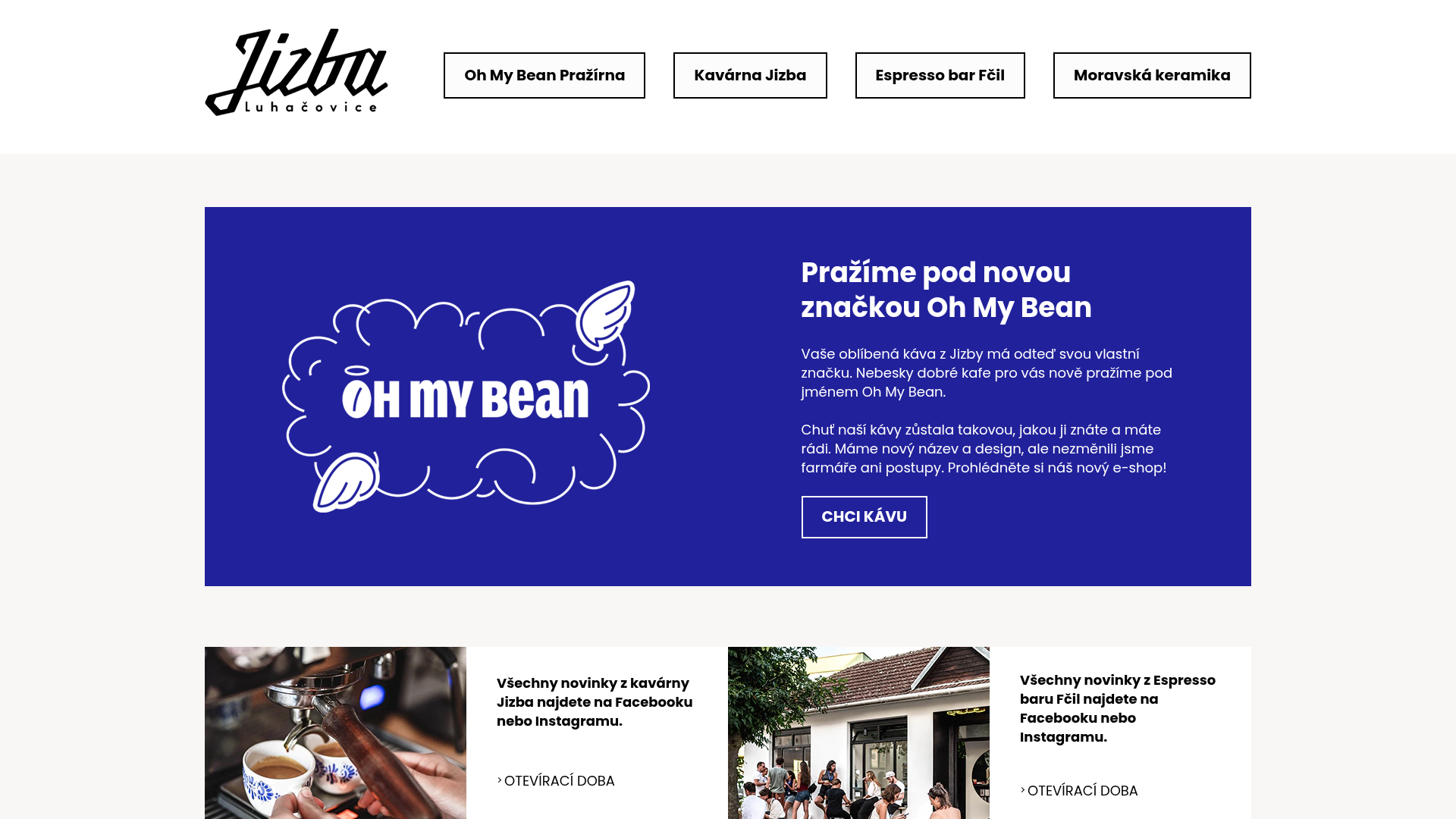Click the Oh My Bean cloud logo

(466, 397)
